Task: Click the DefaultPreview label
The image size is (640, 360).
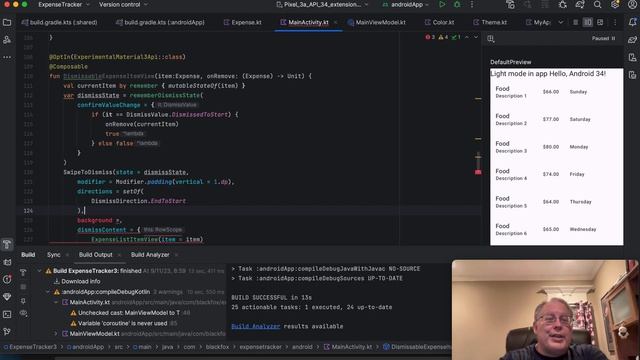Action: [511, 62]
